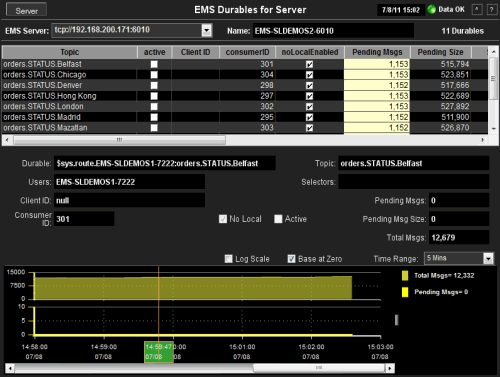Toggle noLocalEnabled checkbox in Denver row
This screenshot has height=377, width=500.
[x=310, y=86]
